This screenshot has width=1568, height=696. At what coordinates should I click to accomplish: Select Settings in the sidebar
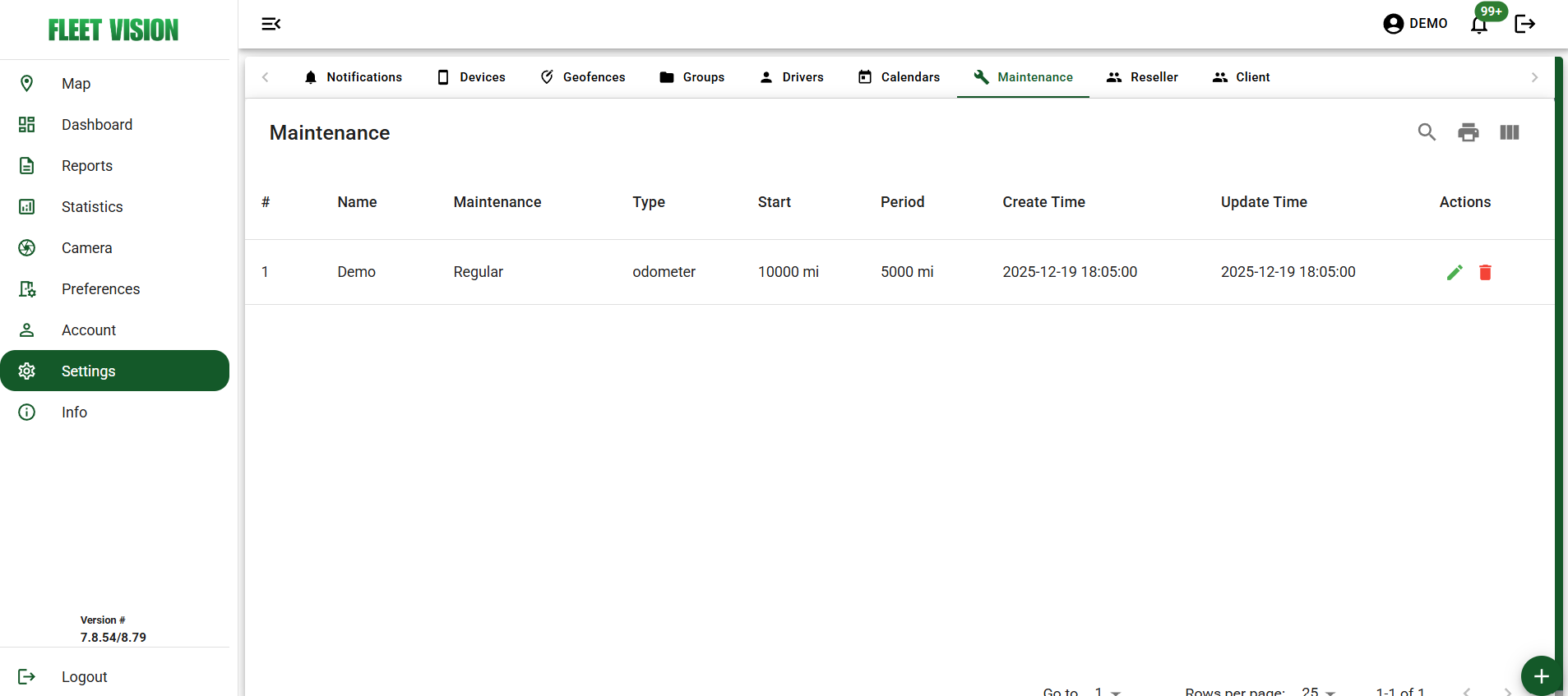point(114,371)
